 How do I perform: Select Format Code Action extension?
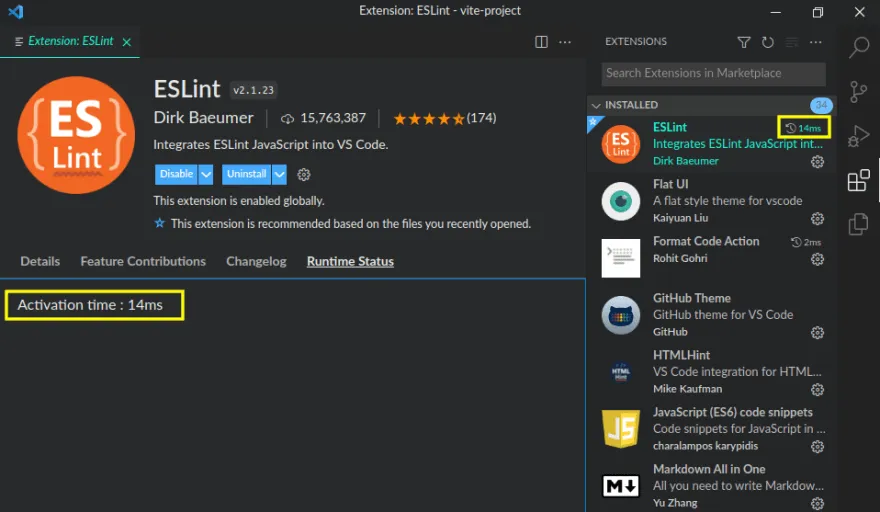point(712,258)
